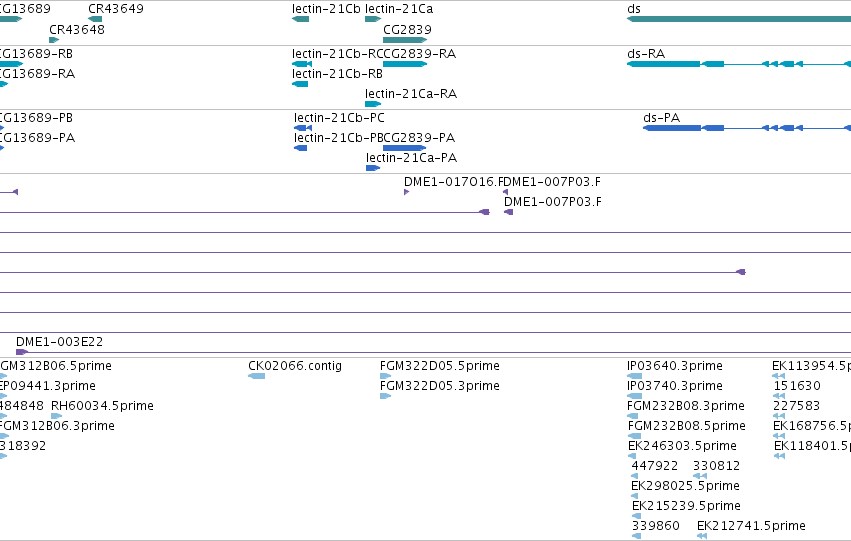The width and height of the screenshot is (851, 541).
Task: Open the EK246303.5prime EST label
Action: click(682, 446)
